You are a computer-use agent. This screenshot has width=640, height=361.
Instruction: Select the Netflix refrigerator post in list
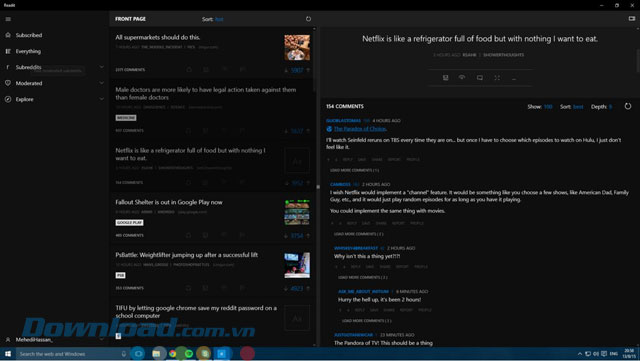pos(190,154)
